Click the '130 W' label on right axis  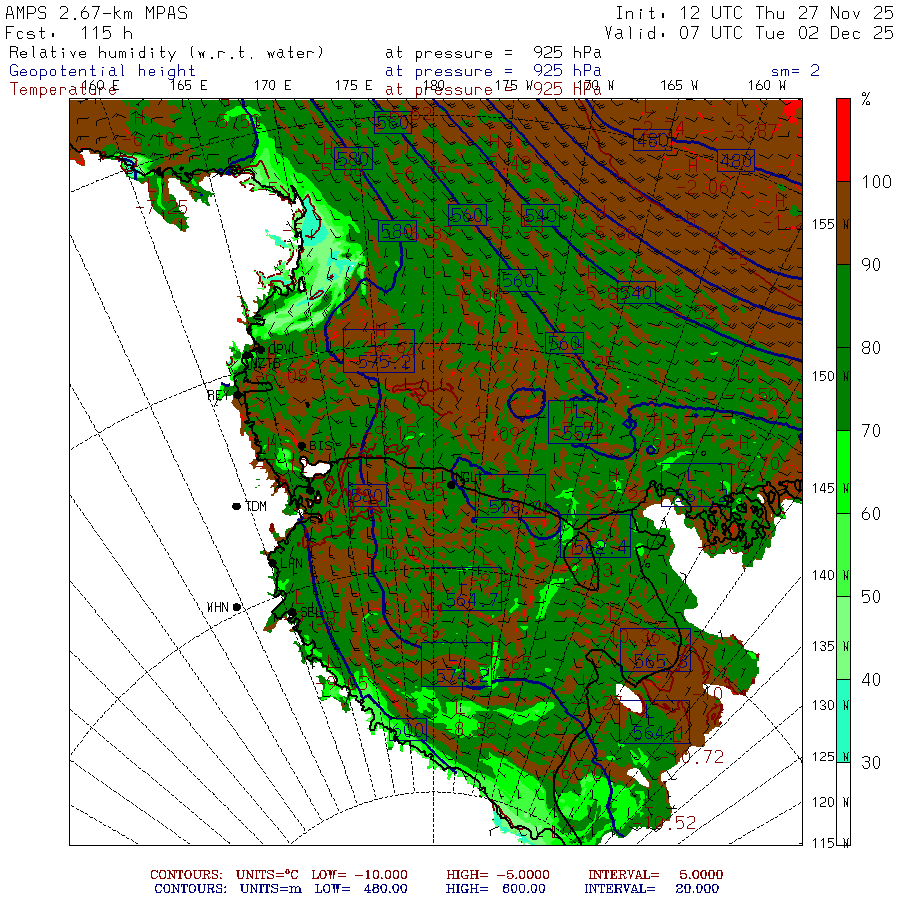click(831, 705)
